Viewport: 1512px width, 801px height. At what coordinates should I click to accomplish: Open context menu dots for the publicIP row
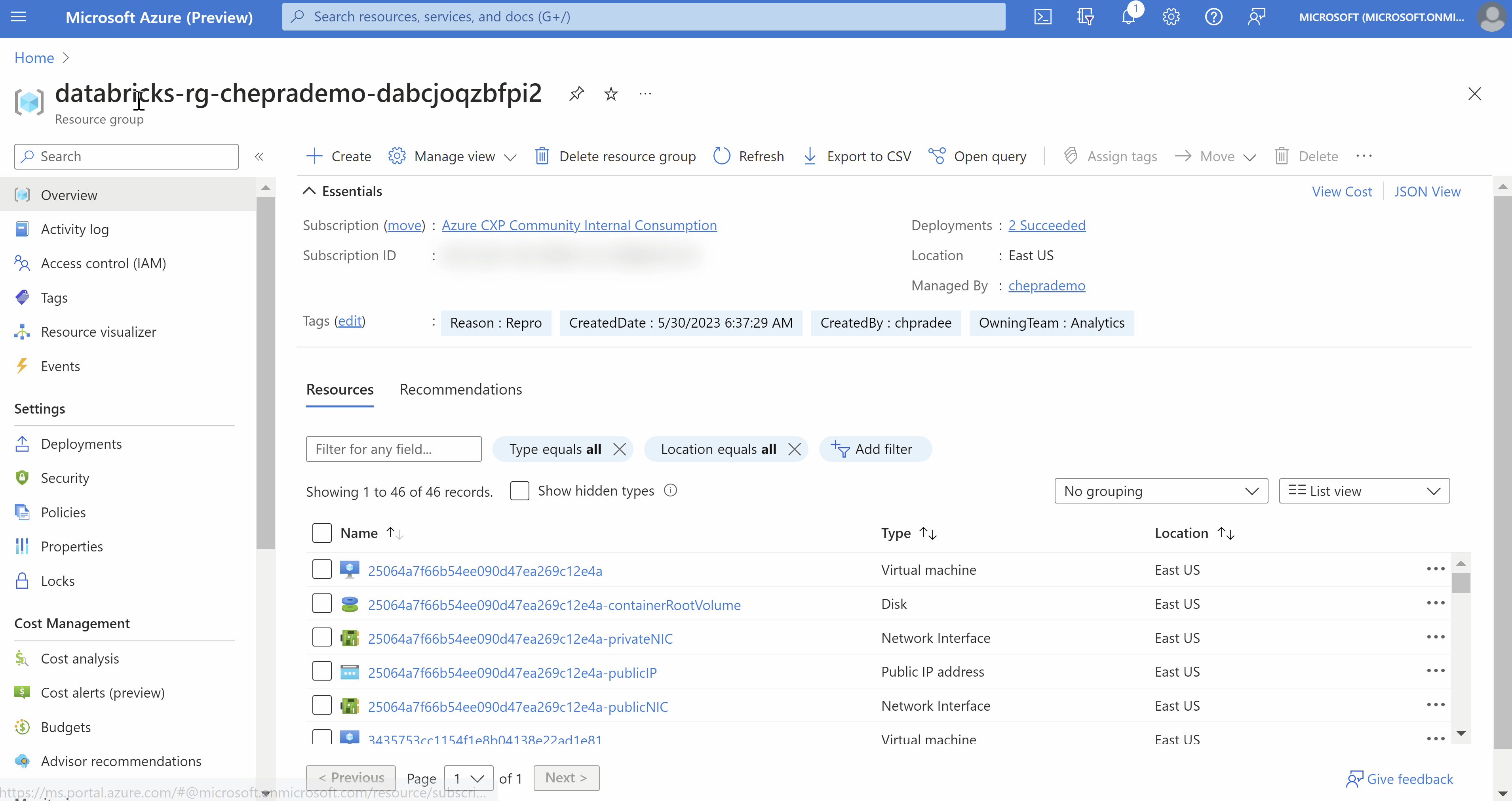point(1435,671)
